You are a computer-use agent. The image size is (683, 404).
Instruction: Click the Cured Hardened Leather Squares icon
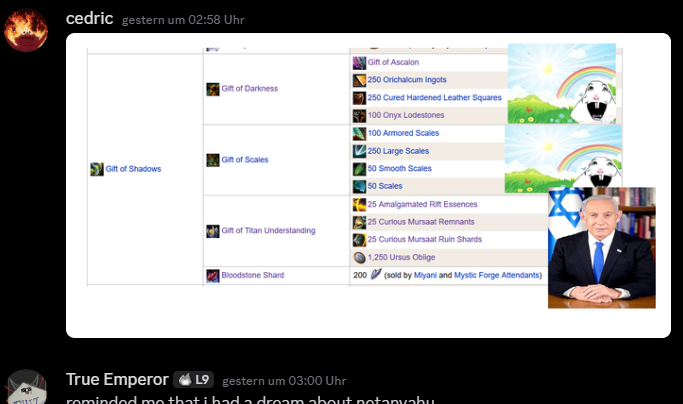pyautogui.click(x=359, y=98)
